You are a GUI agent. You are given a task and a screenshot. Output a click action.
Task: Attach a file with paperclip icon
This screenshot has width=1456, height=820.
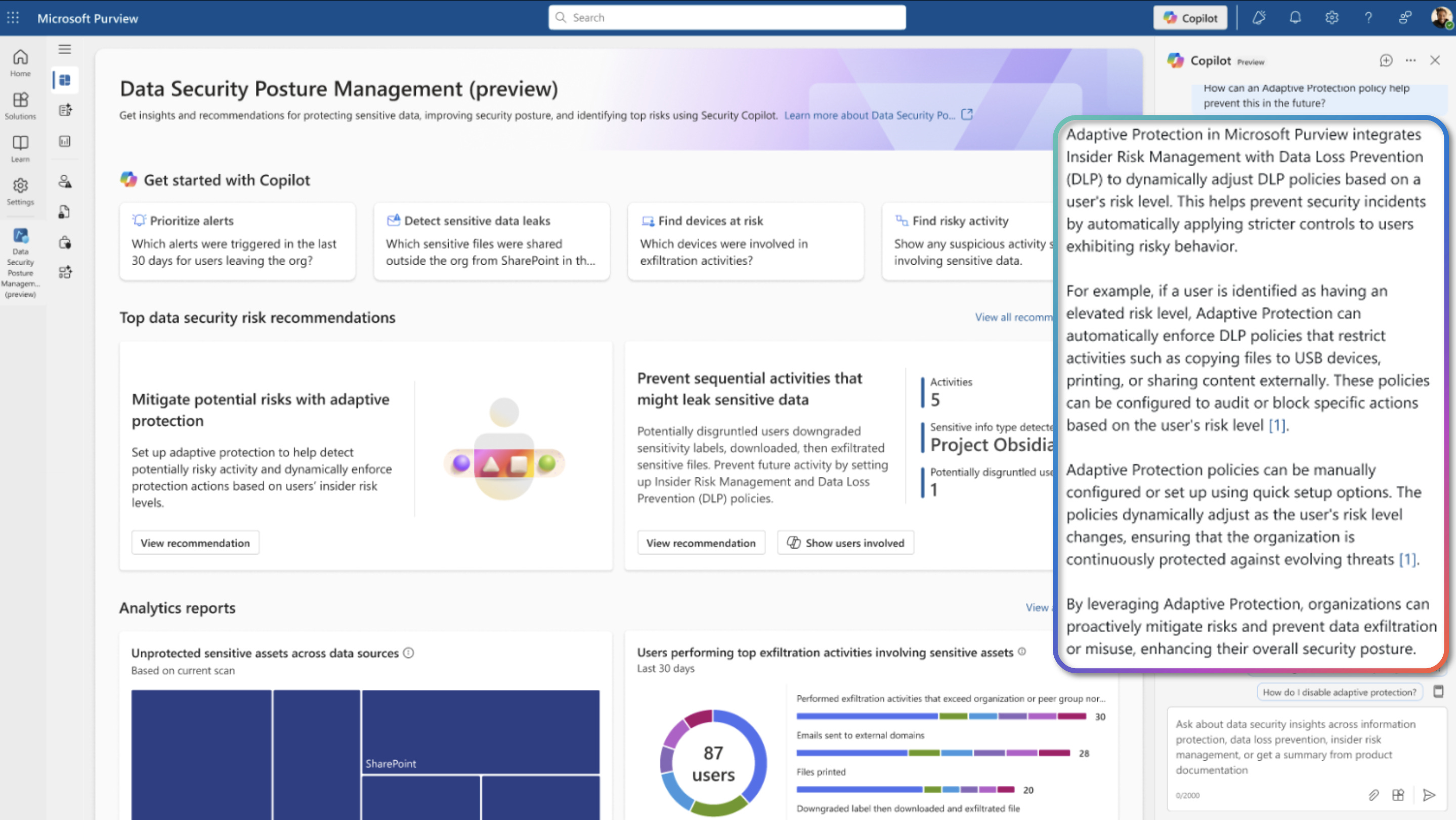1374,795
